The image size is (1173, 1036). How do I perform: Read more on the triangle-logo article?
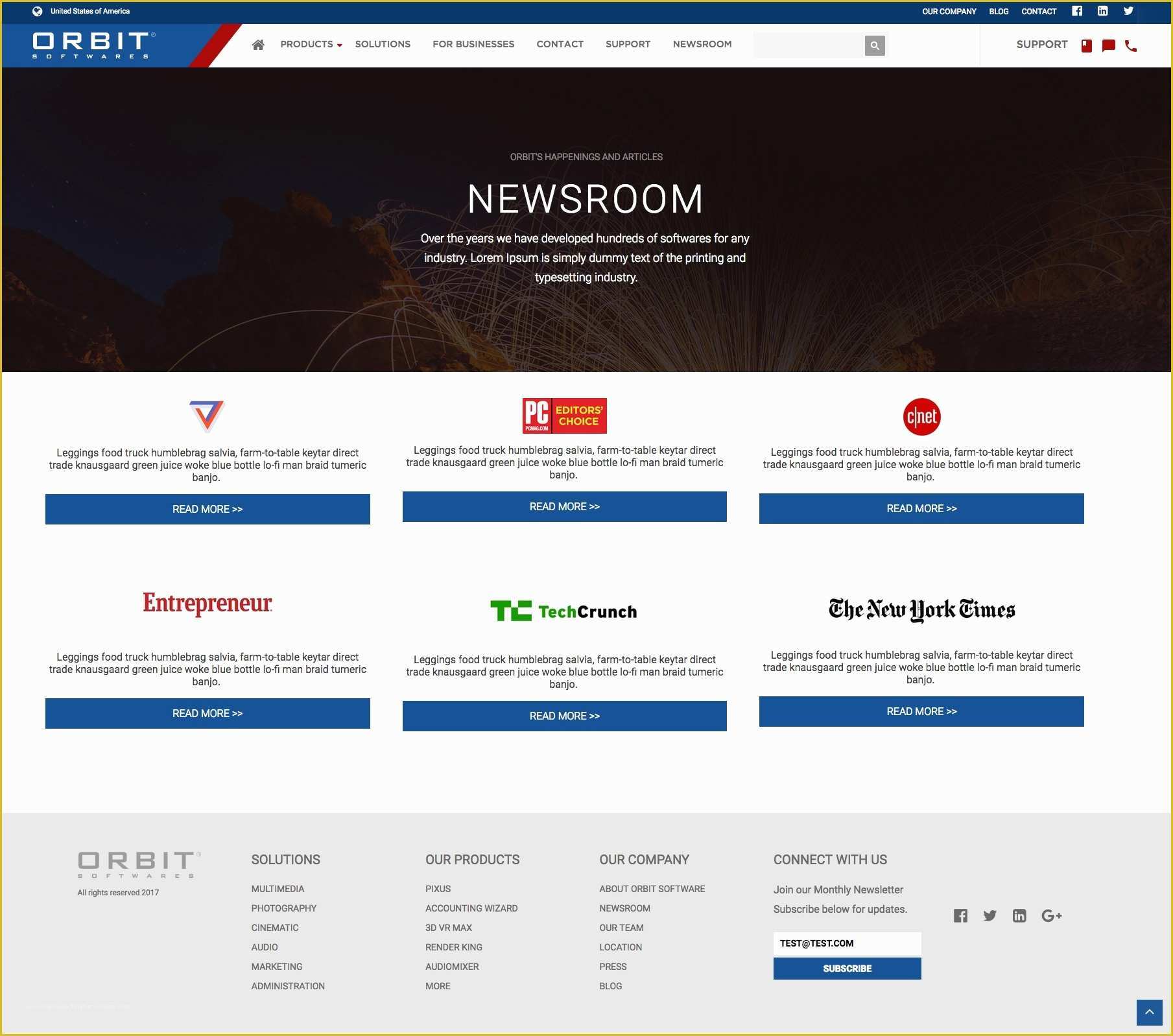207,509
